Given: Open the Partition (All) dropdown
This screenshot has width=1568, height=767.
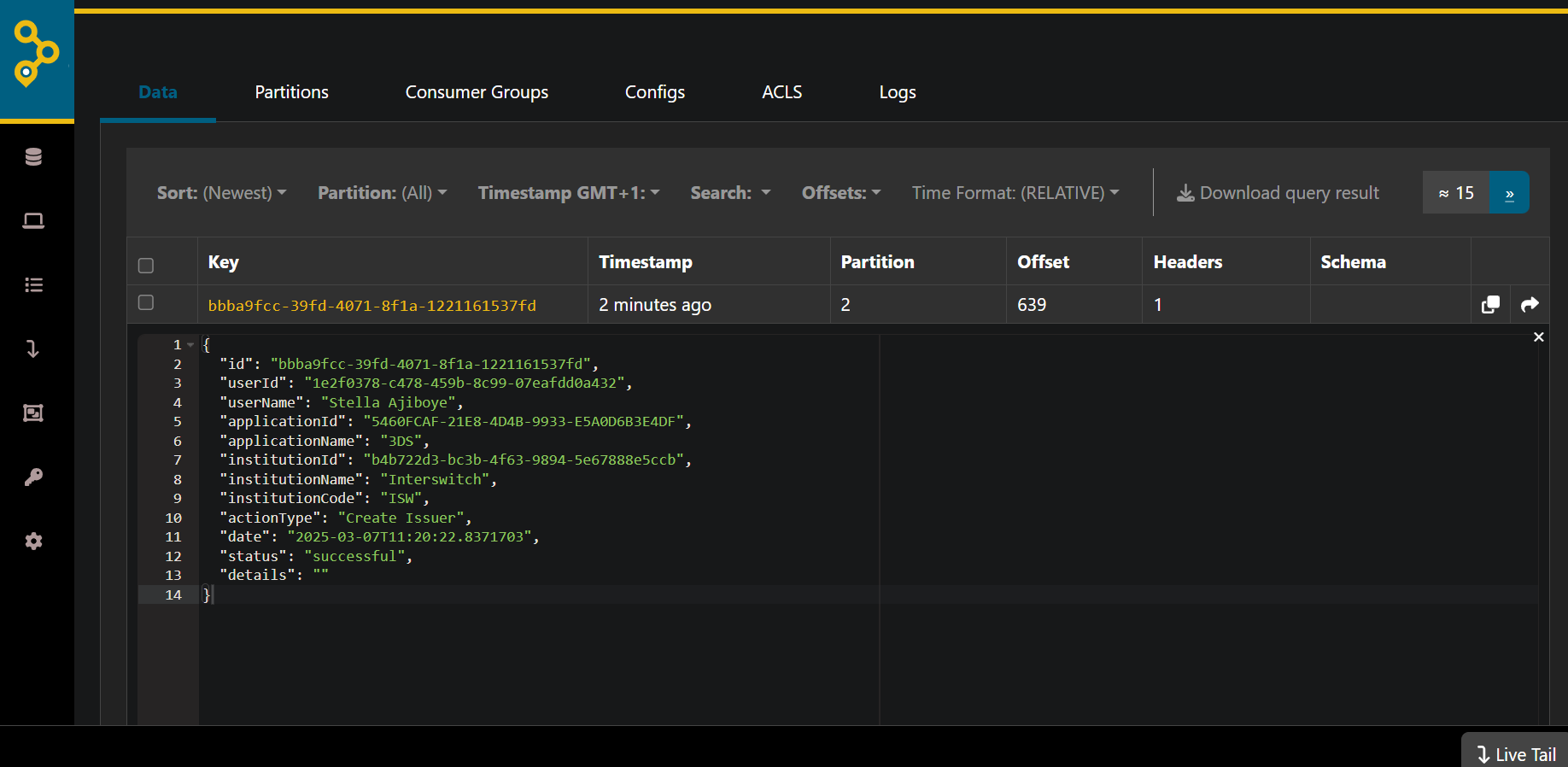Looking at the screenshot, I should click(x=382, y=193).
